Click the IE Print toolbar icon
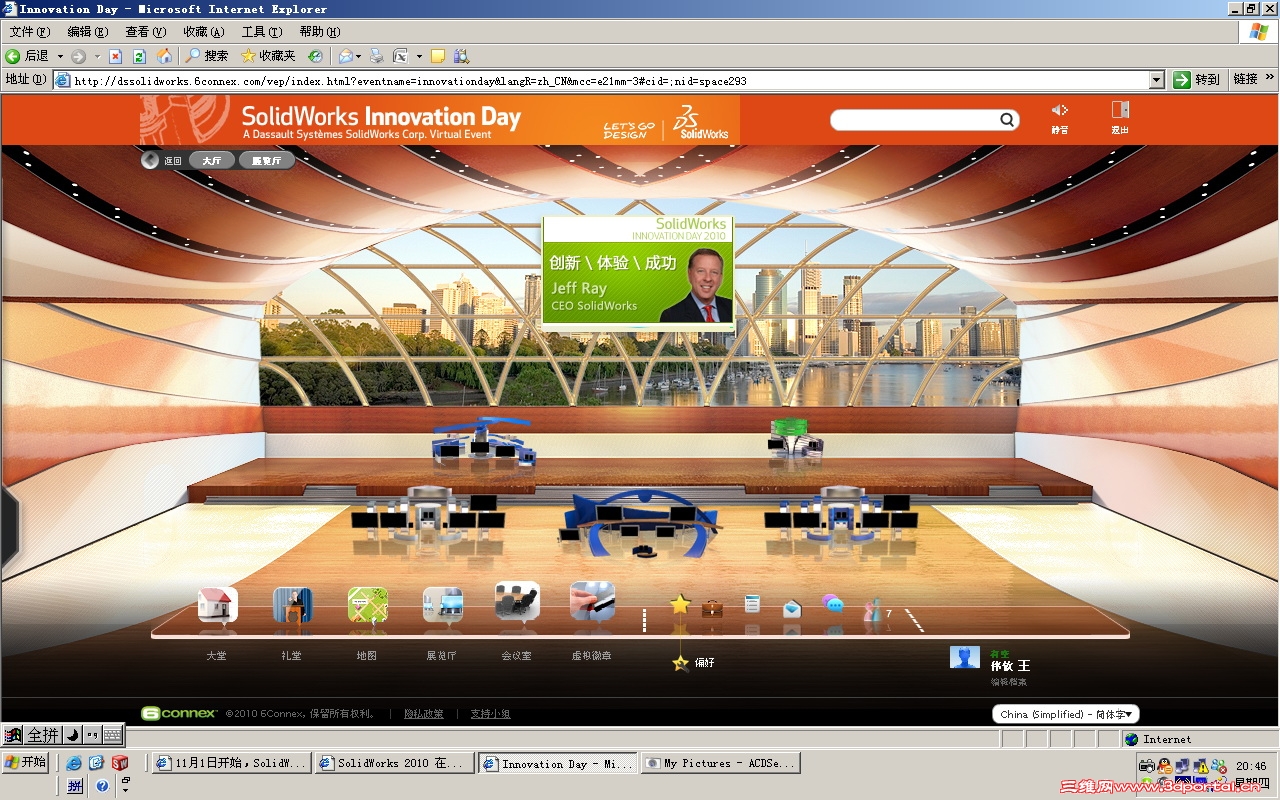The image size is (1280, 800). tap(377, 56)
